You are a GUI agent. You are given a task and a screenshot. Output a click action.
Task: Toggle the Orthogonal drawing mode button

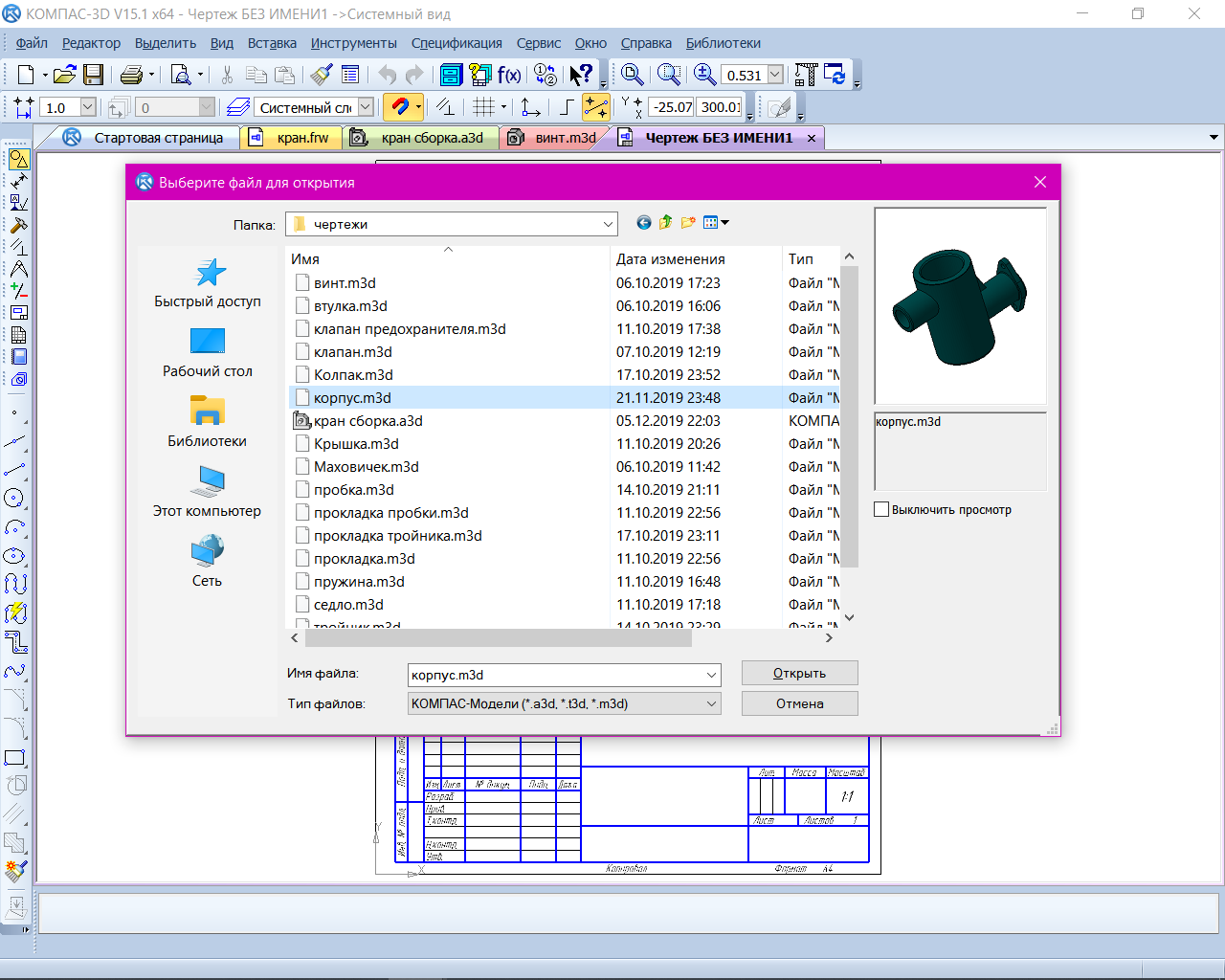click(x=567, y=107)
